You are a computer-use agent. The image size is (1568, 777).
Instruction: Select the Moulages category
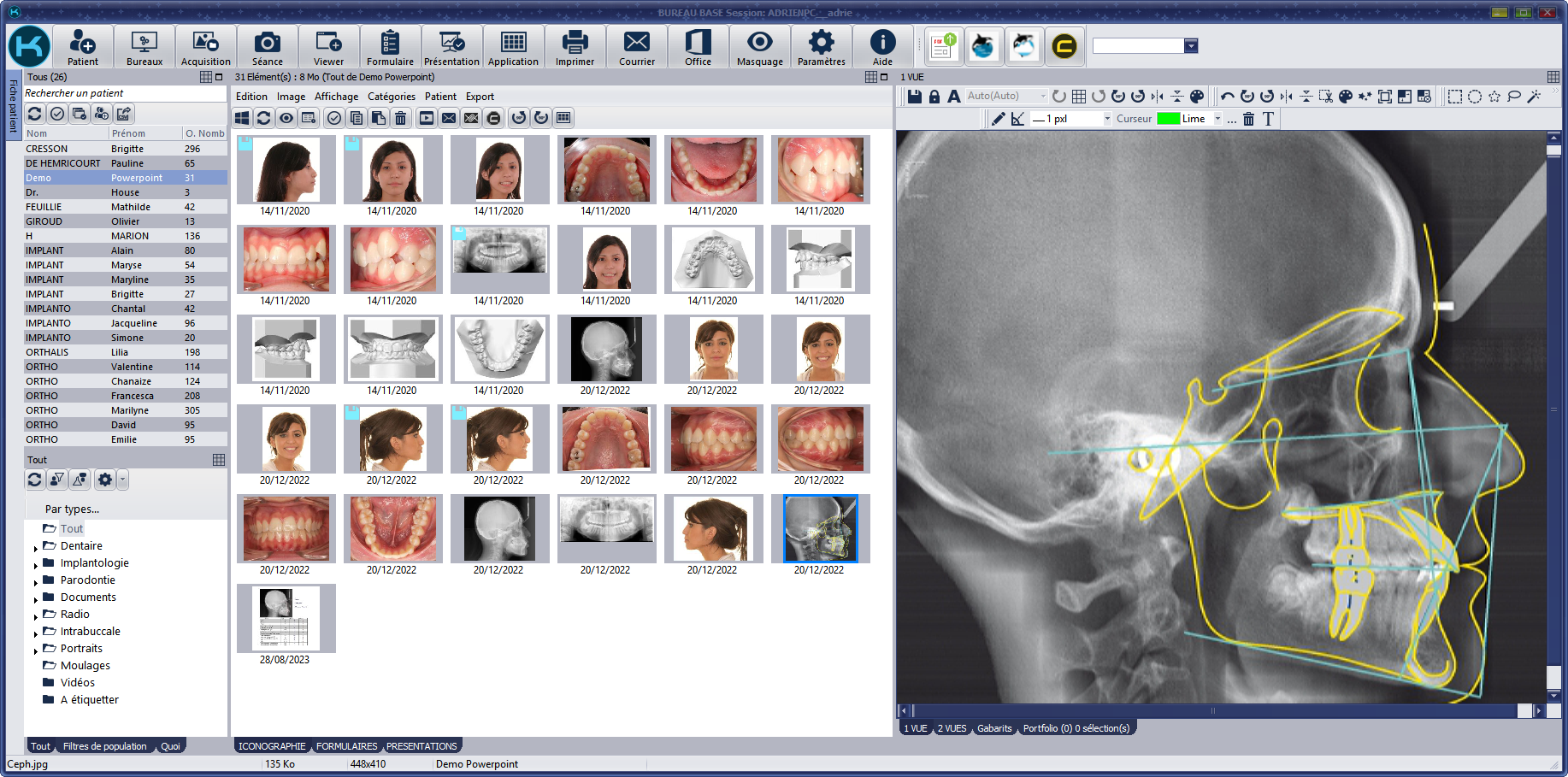[x=85, y=666]
